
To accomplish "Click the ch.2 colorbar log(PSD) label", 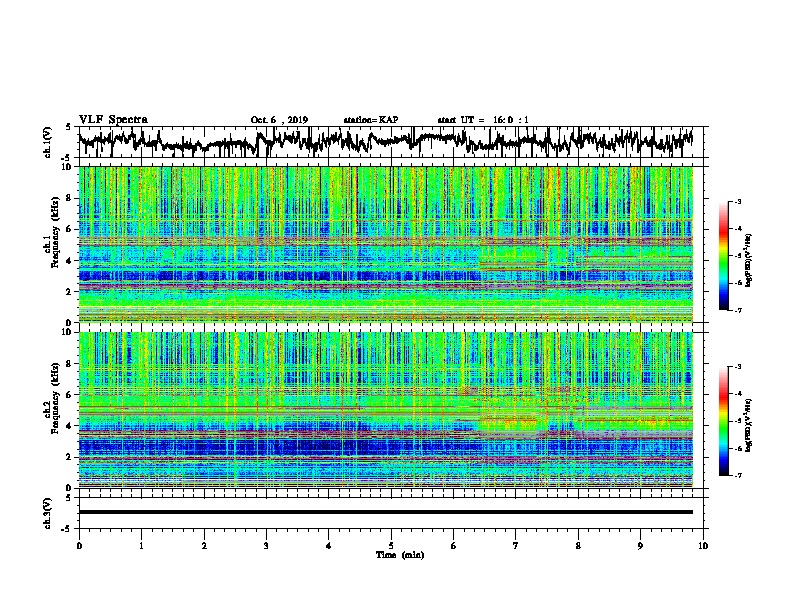I will point(748,424).
